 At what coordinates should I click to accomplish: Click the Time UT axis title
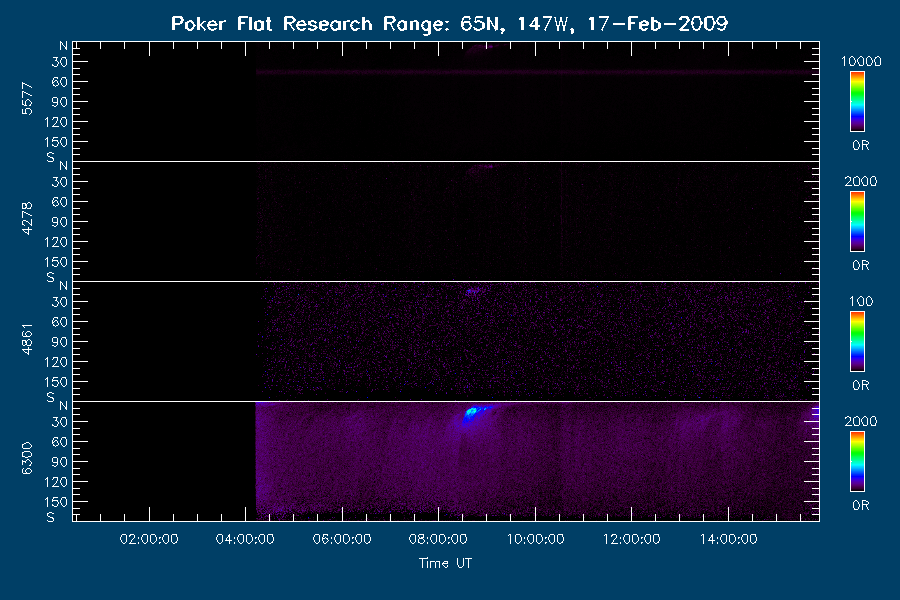445,563
